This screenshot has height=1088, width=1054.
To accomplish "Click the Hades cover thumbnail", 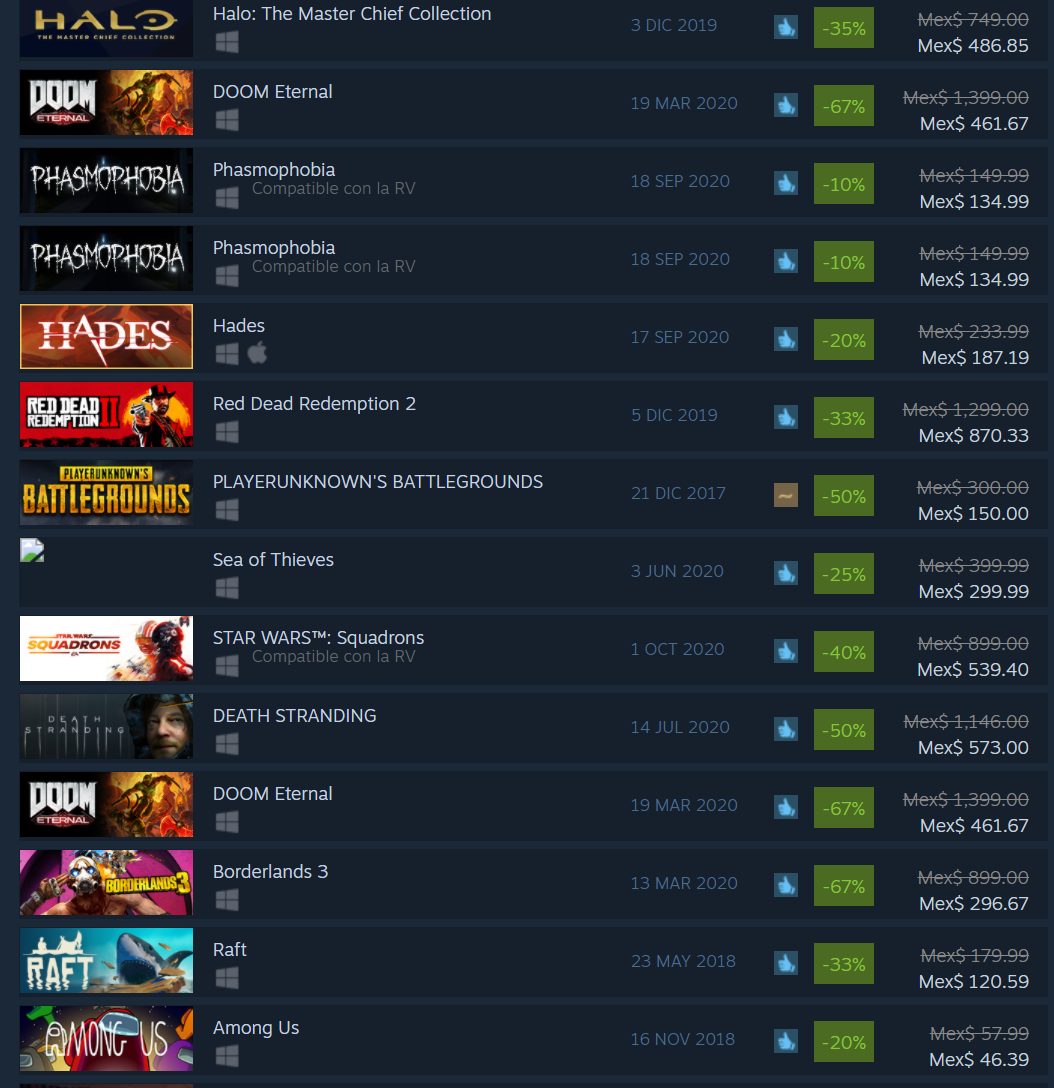I will [x=106, y=337].
